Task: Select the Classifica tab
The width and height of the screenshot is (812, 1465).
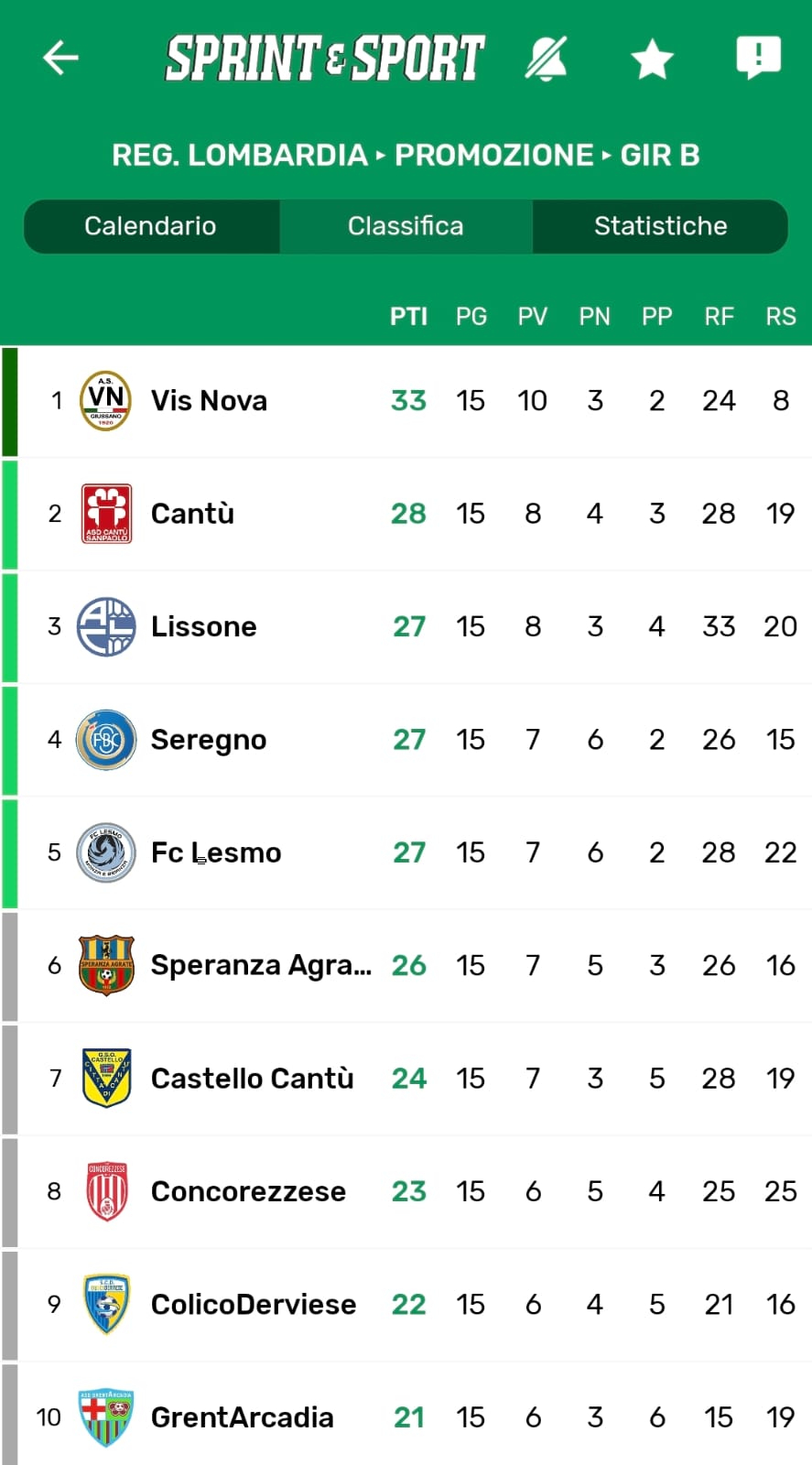Action: coord(406,226)
